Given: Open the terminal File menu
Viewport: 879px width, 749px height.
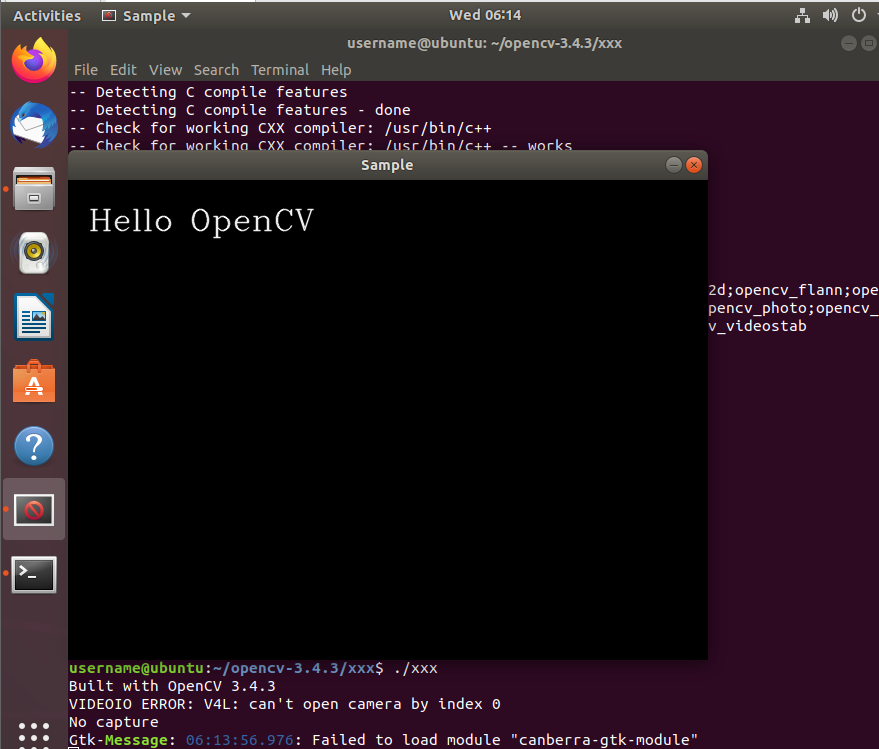Looking at the screenshot, I should [x=86, y=70].
